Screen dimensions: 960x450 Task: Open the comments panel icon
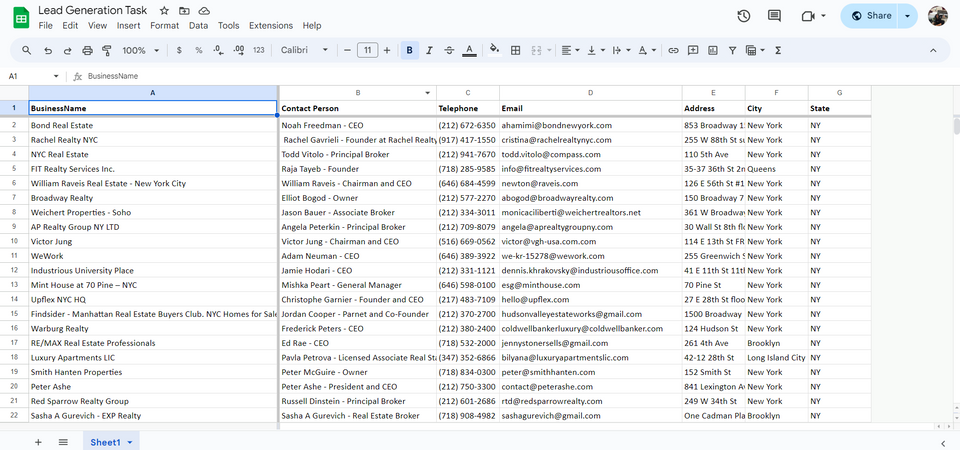click(776, 16)
